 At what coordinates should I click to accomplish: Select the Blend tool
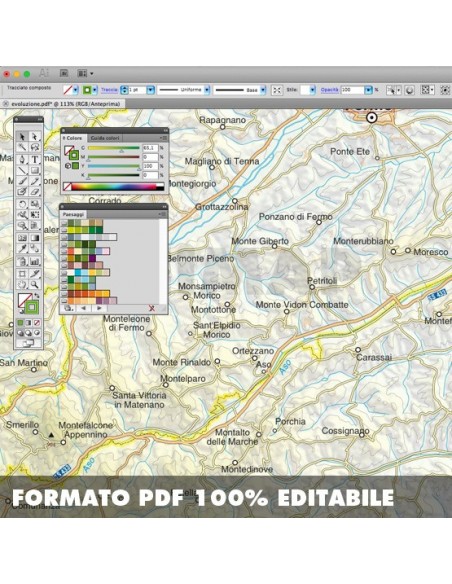35,248
